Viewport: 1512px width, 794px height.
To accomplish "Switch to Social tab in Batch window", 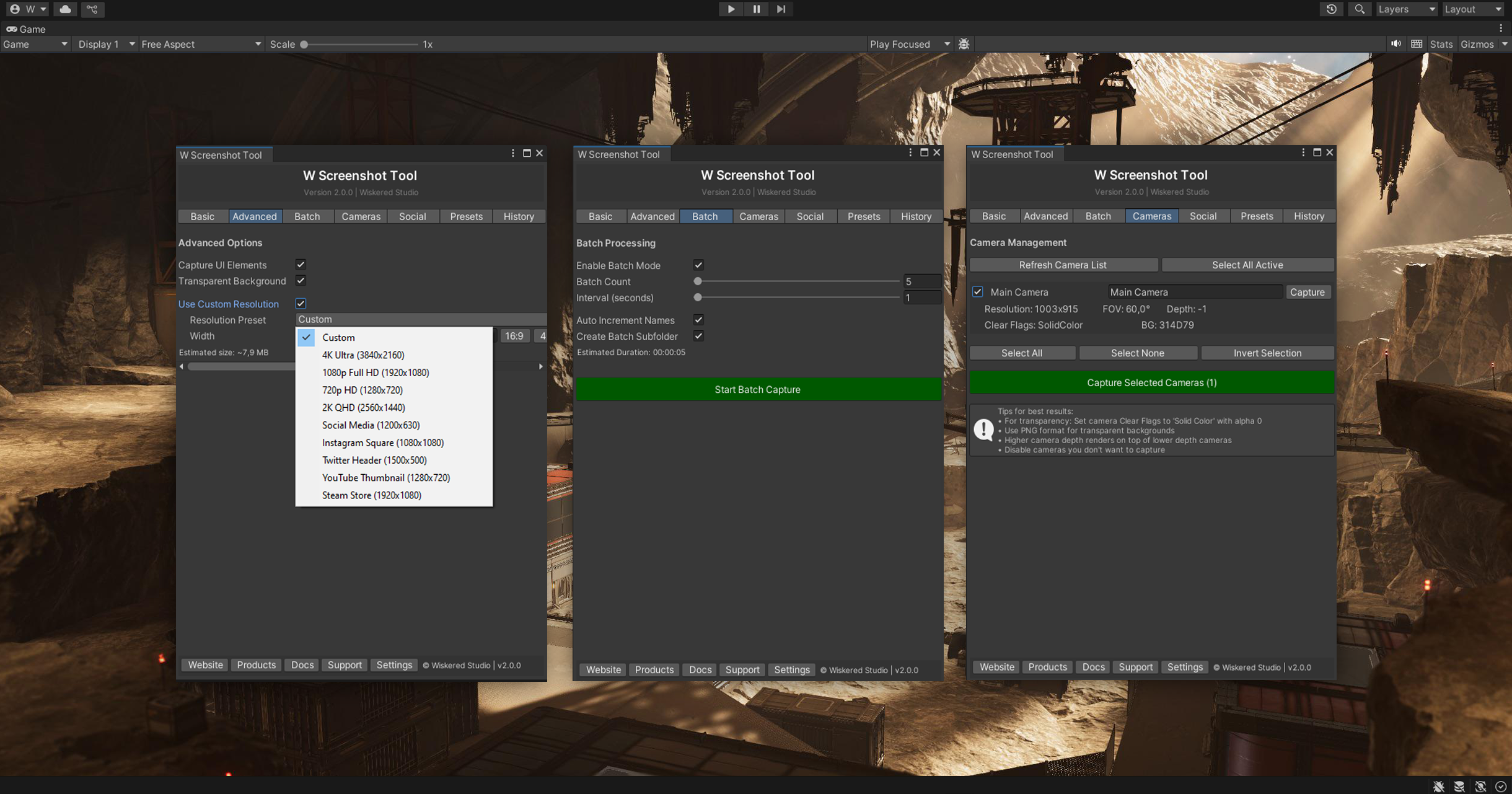I will (x=809, y=216).
